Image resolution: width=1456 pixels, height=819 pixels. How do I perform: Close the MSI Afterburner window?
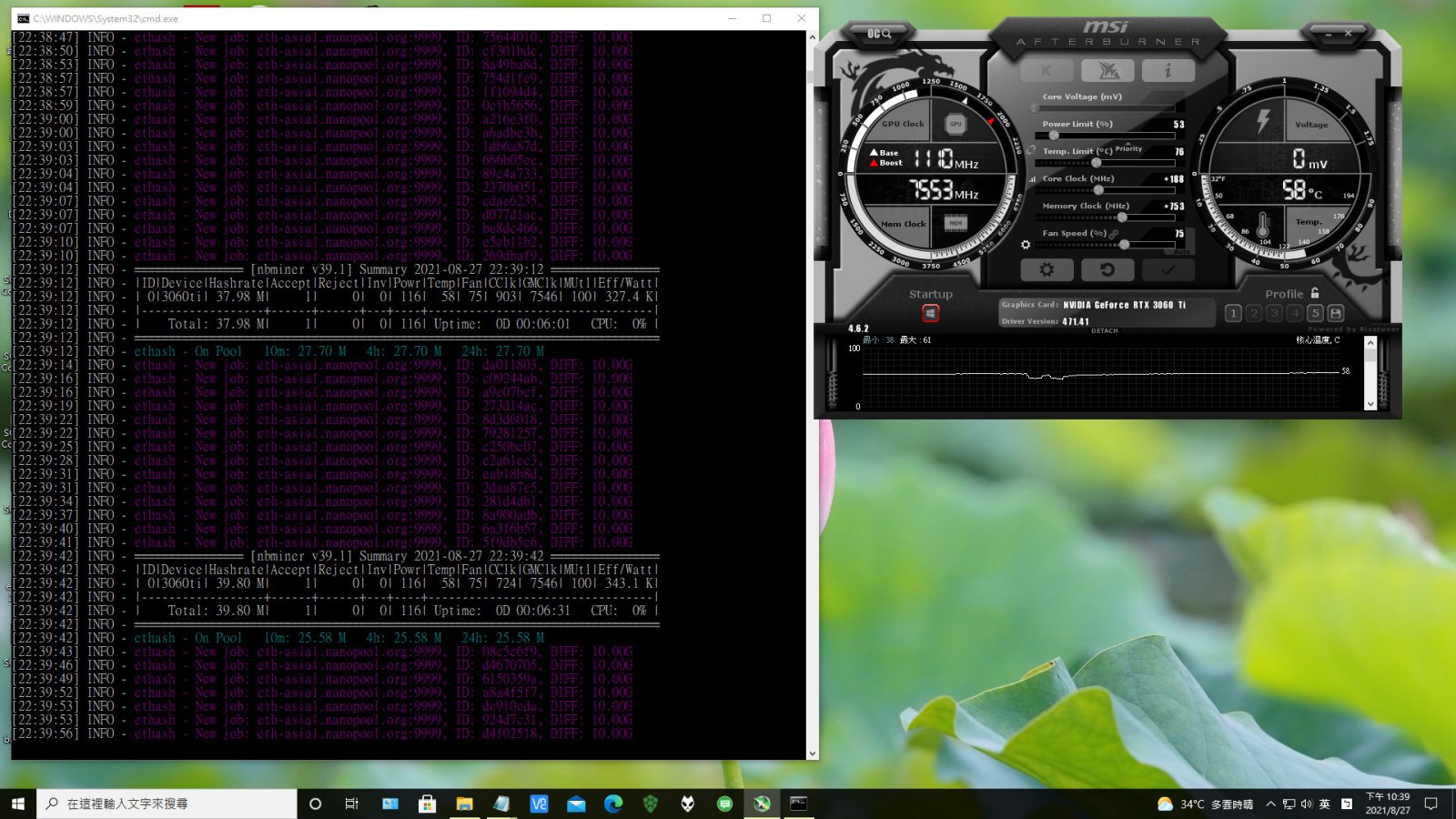click(x=1349, y=34)
